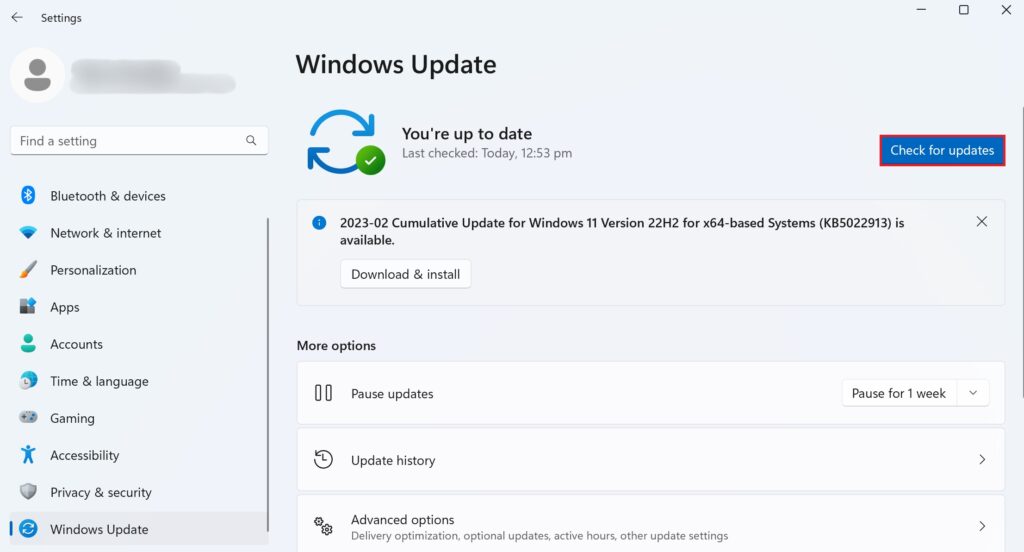
Task: Open the Update history row
Action: coord(650,460)
